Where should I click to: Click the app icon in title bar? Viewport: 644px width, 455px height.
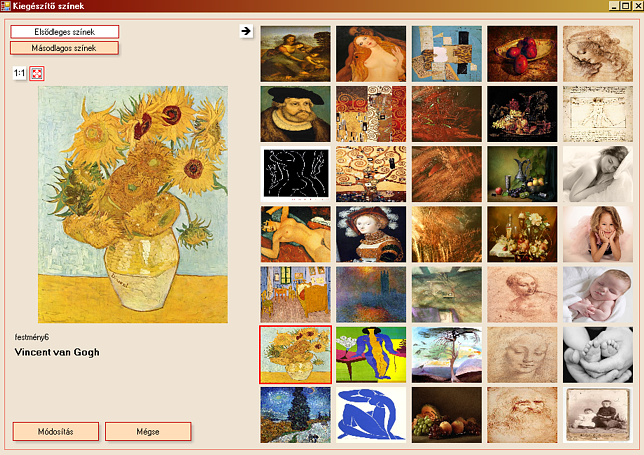pyautogui.click(x=6, y=6)
